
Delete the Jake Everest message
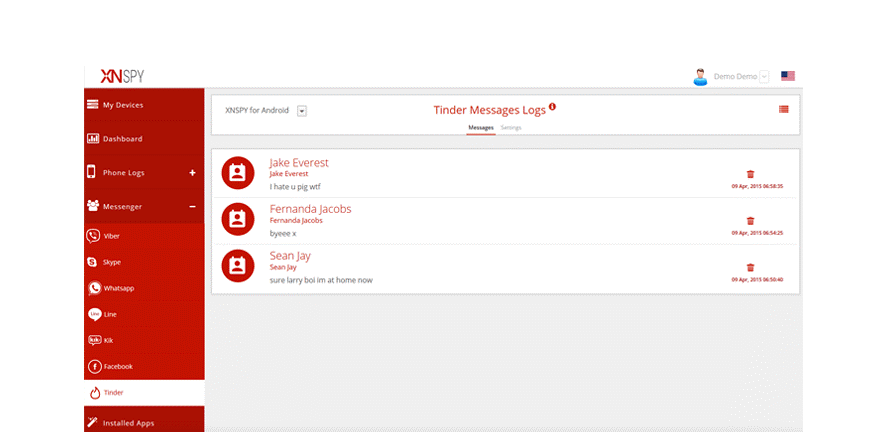[750, 174]
